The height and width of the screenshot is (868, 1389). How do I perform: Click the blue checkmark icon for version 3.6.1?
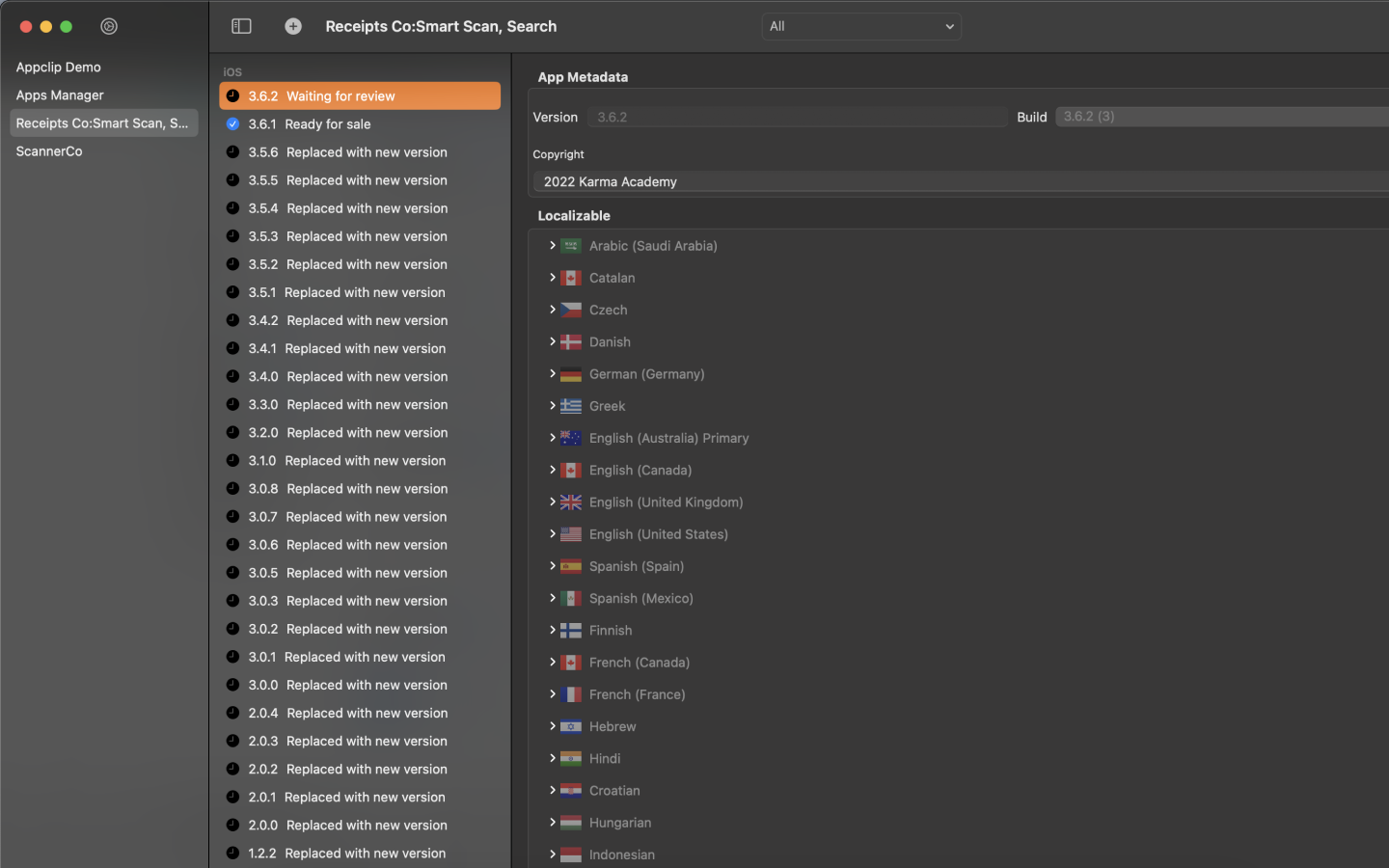(x=232, y=123)
